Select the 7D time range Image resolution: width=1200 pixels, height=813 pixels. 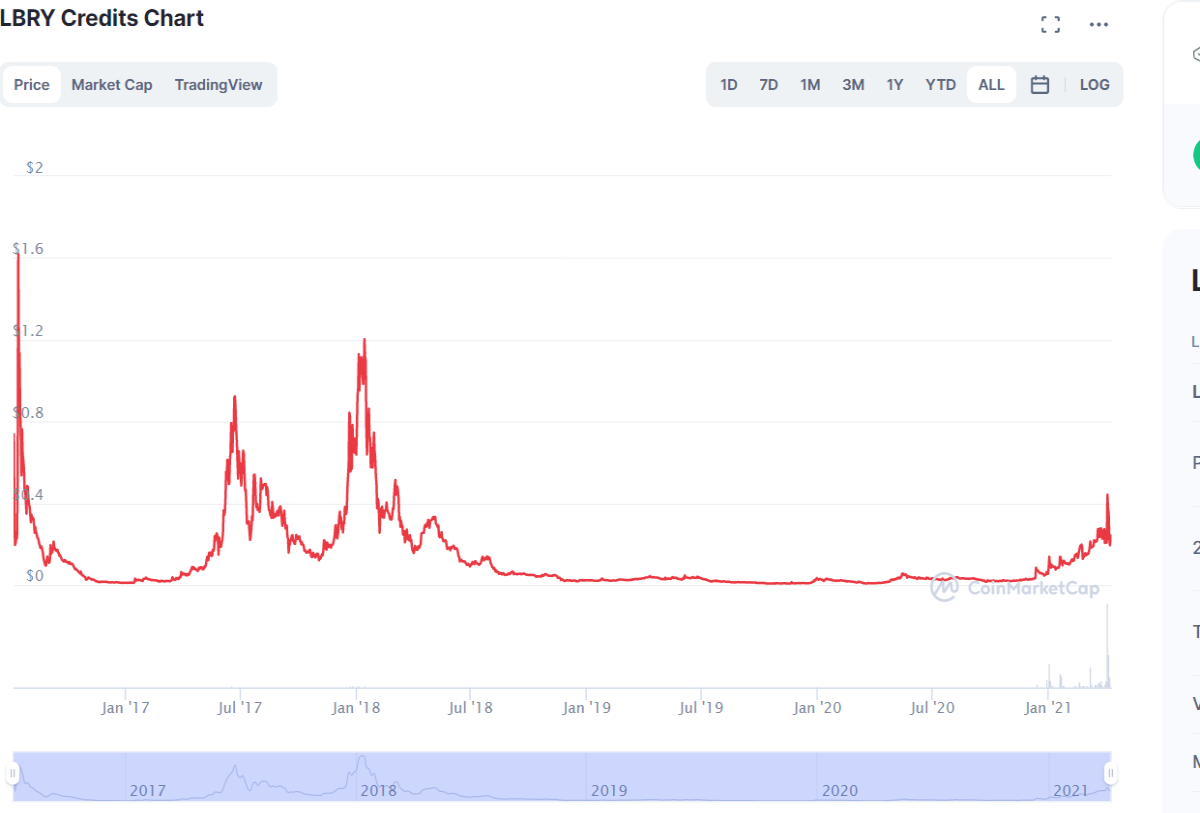(768, 85)
